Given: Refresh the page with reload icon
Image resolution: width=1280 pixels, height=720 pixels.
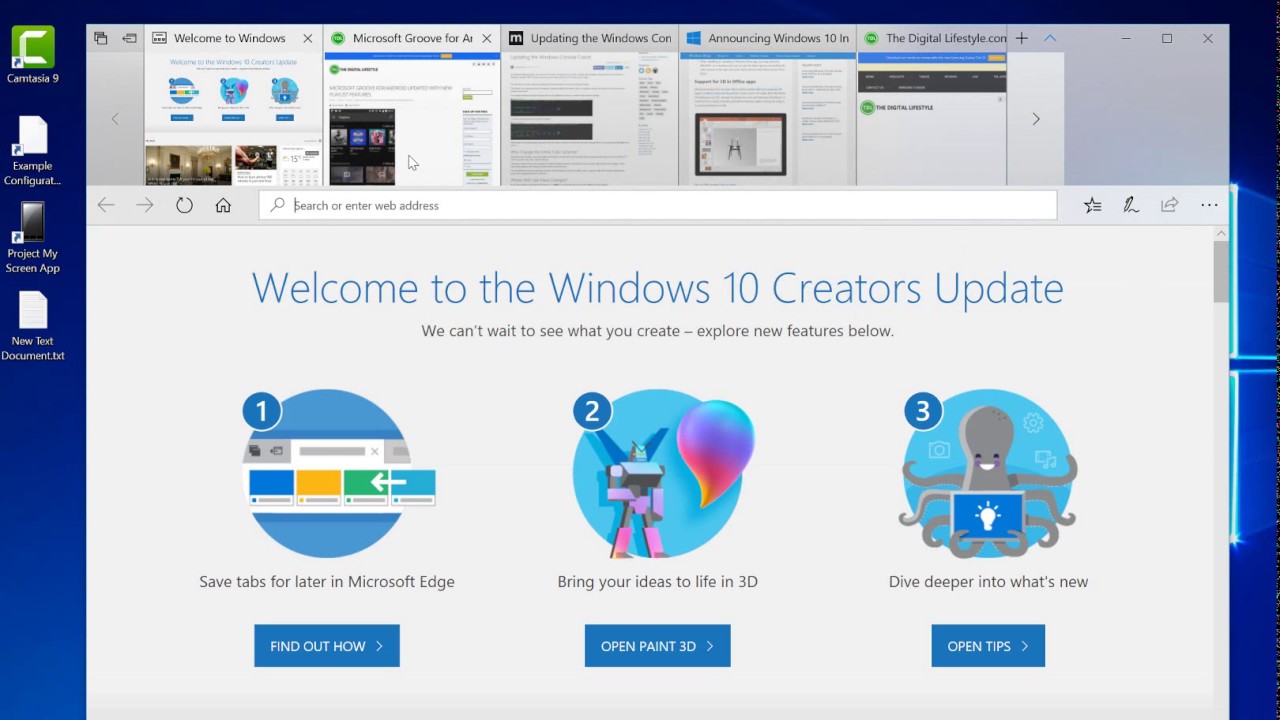Looking at the screenshot, I should [x=184, y=205].
